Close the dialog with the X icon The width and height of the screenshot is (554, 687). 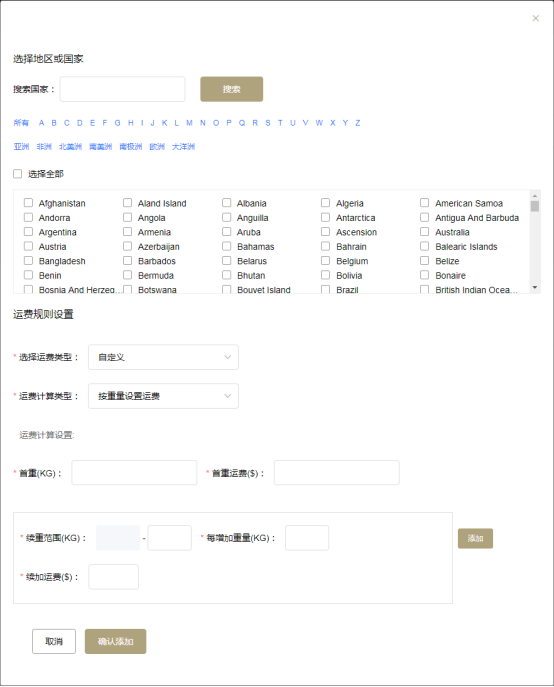pyautogui.click(x=536, y=18)
